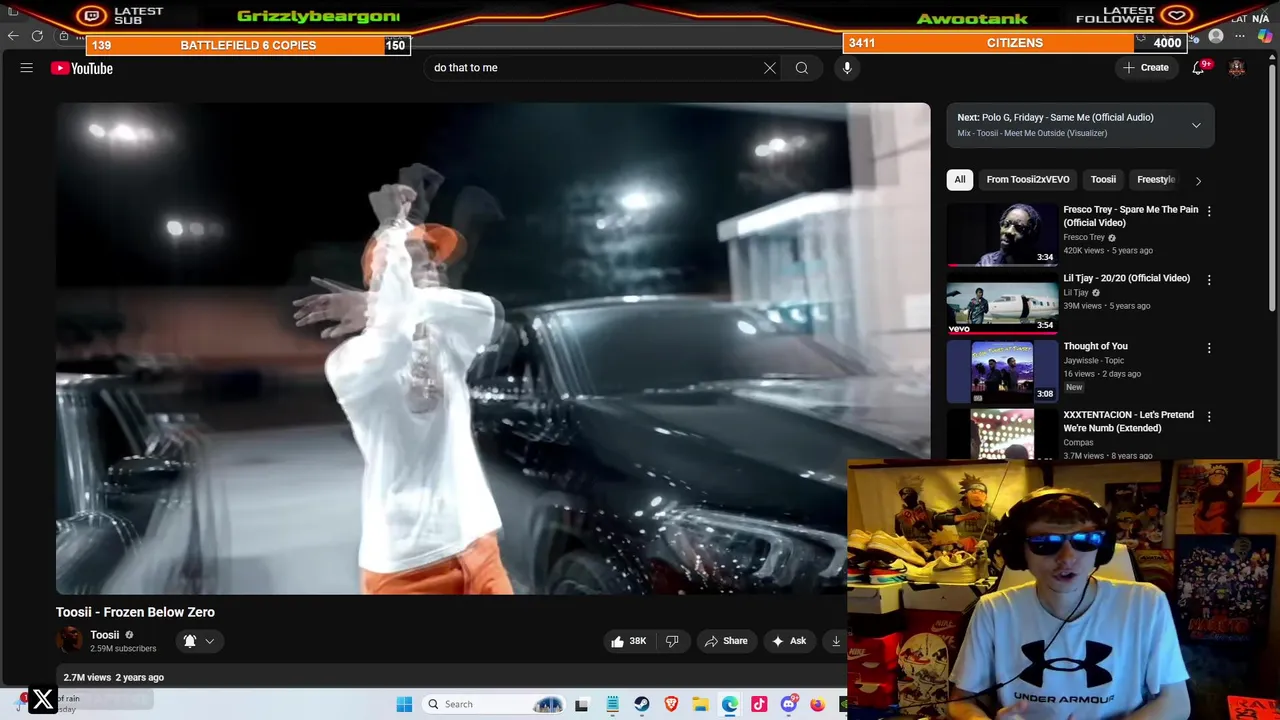The height and width of the screenshot is (720, 1280).
Task: Open Fresco Trey 'Spare Me The Pain' thumbnail
Action: (1002, 235)
